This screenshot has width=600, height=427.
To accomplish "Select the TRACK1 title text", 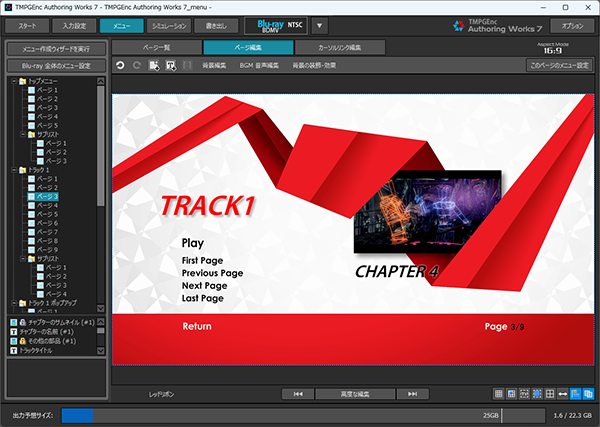I will [208, 206].
